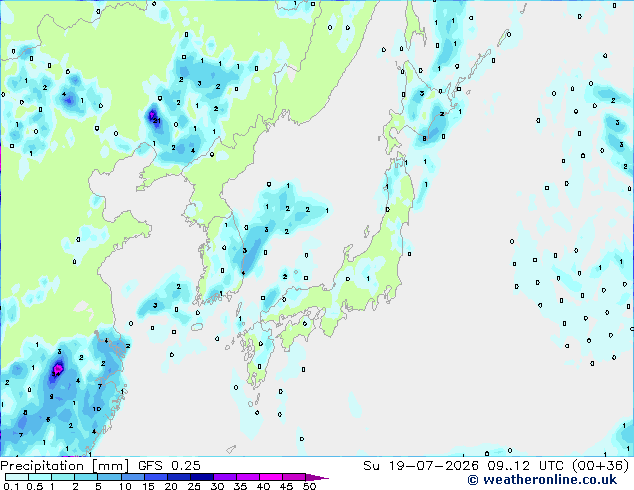This screenshot has width=634, height=490.
Task: Open the weatheronline.co.uk copyright link
Action: pos(542,480)
